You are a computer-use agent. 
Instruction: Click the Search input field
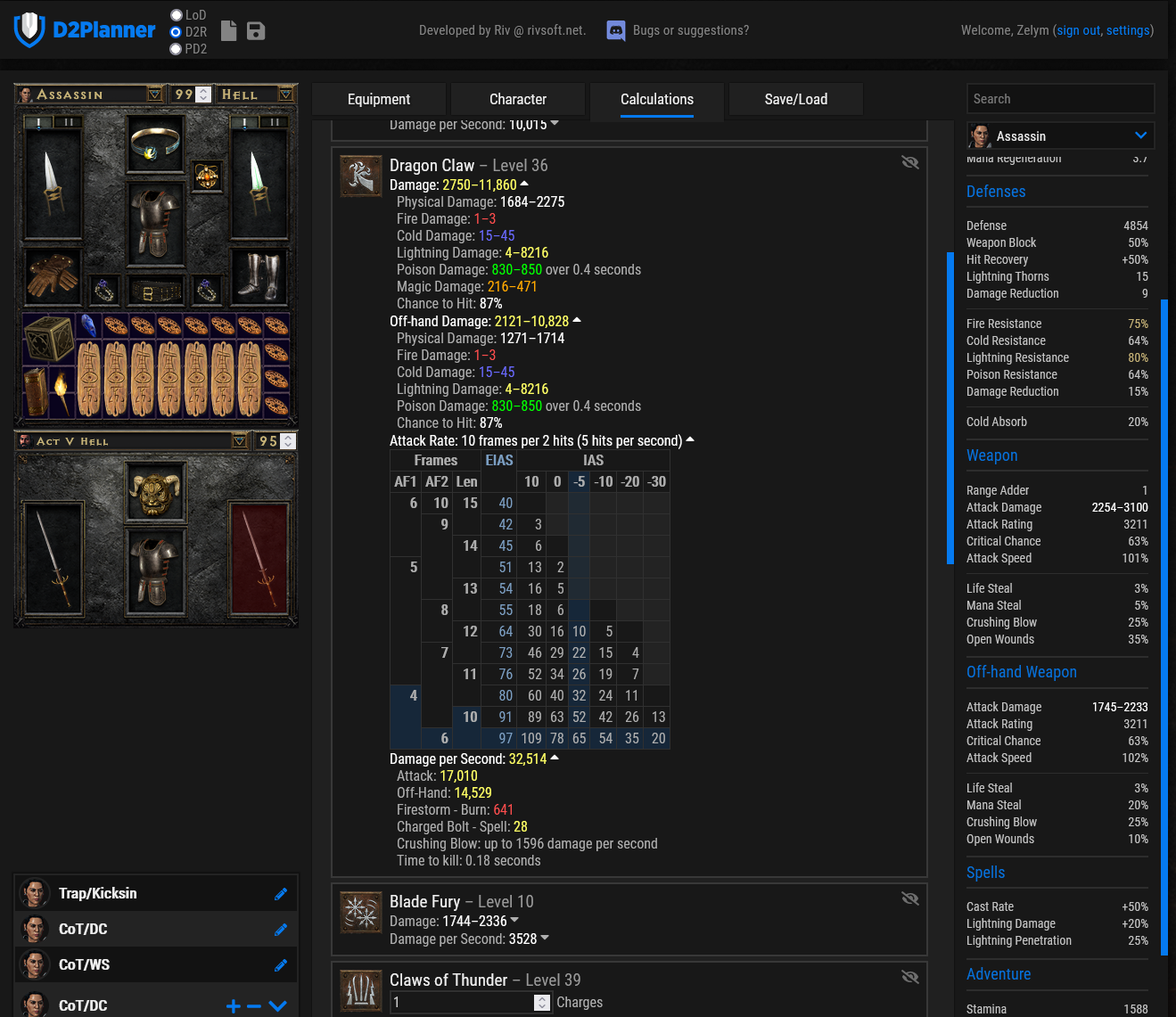pos(1060,99)
